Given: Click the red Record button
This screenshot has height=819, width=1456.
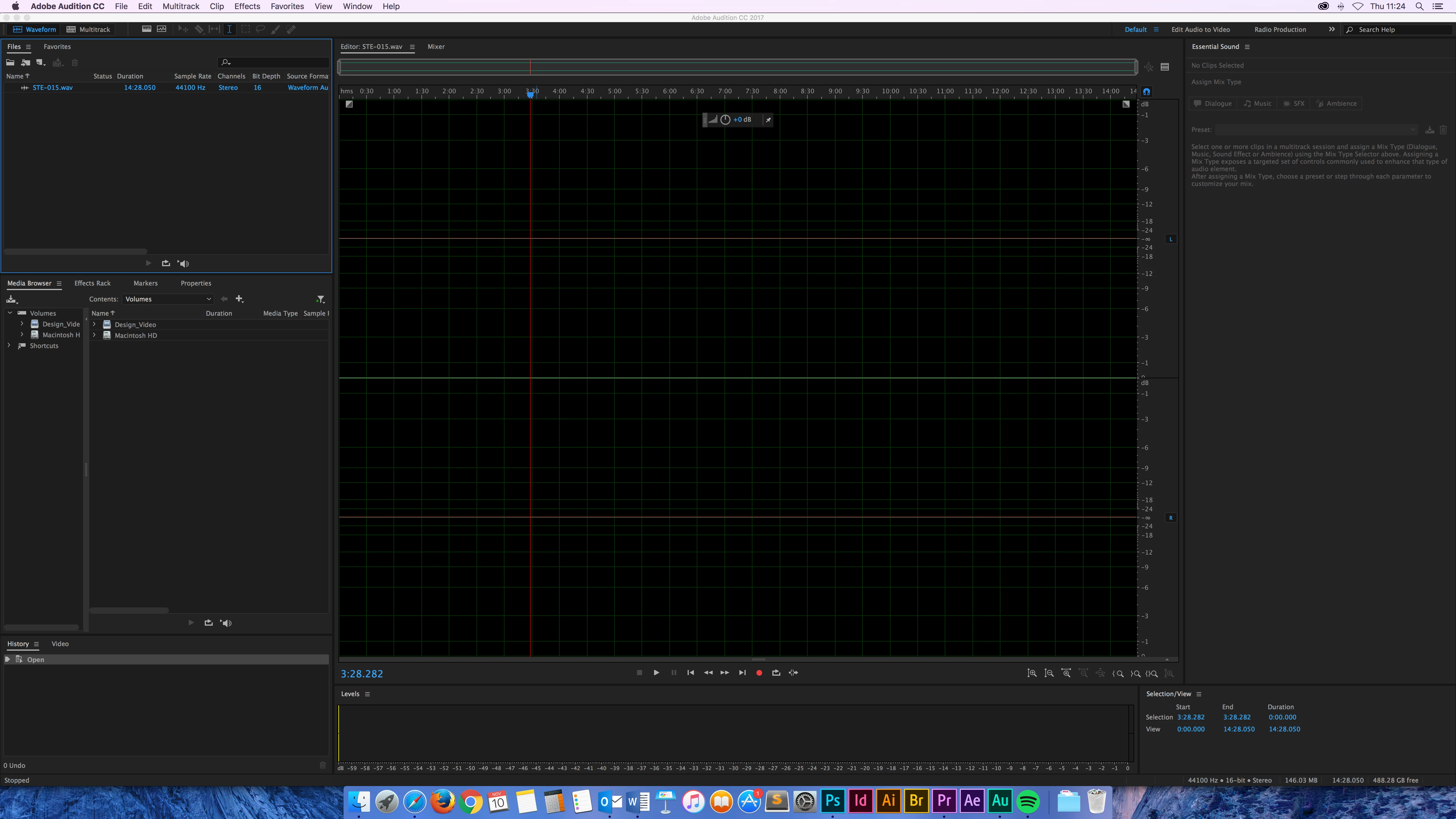Looking at the screenshot, I should pos(759,673).
